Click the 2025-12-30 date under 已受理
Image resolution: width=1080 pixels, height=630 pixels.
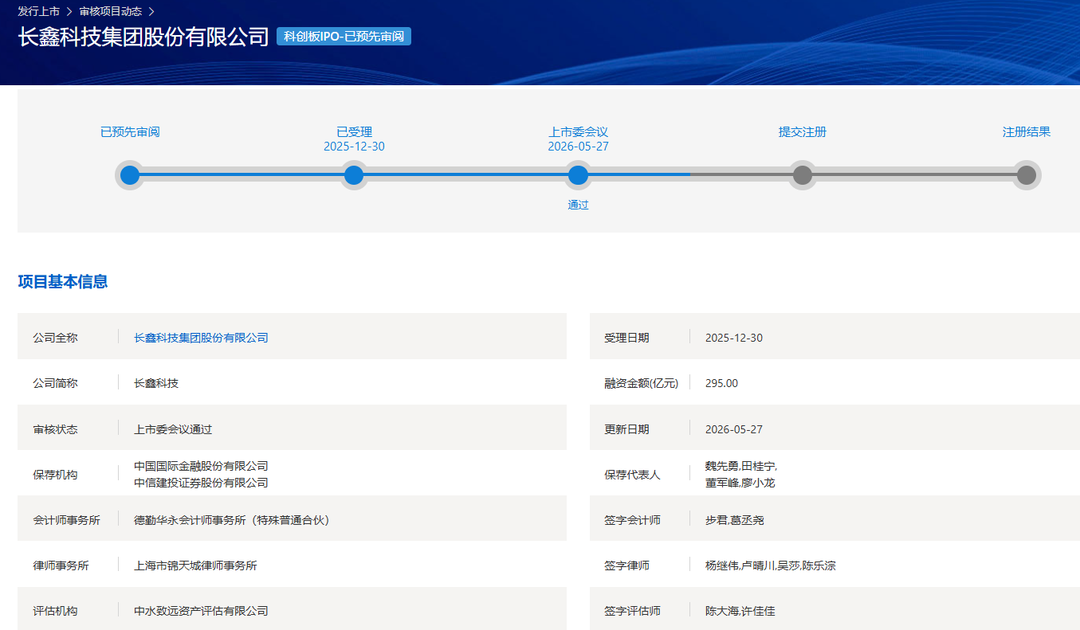354,147
